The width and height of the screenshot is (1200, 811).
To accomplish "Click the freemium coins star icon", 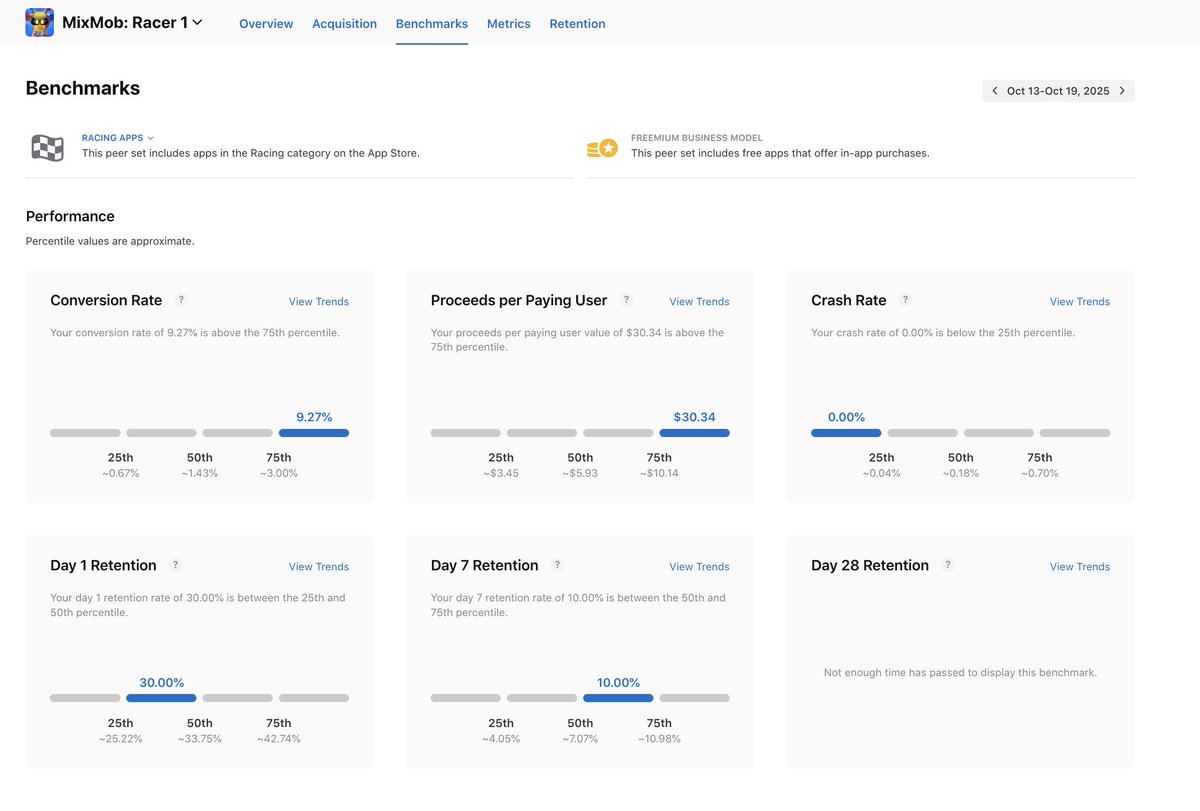I will [x=602, y=148].
